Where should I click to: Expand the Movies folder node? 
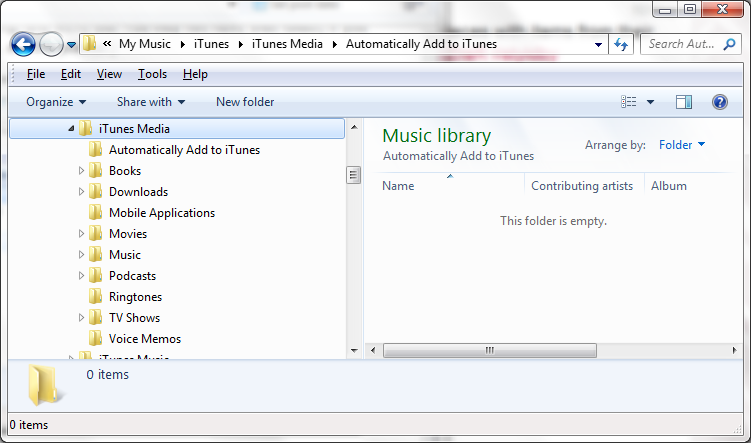point(81,234)
